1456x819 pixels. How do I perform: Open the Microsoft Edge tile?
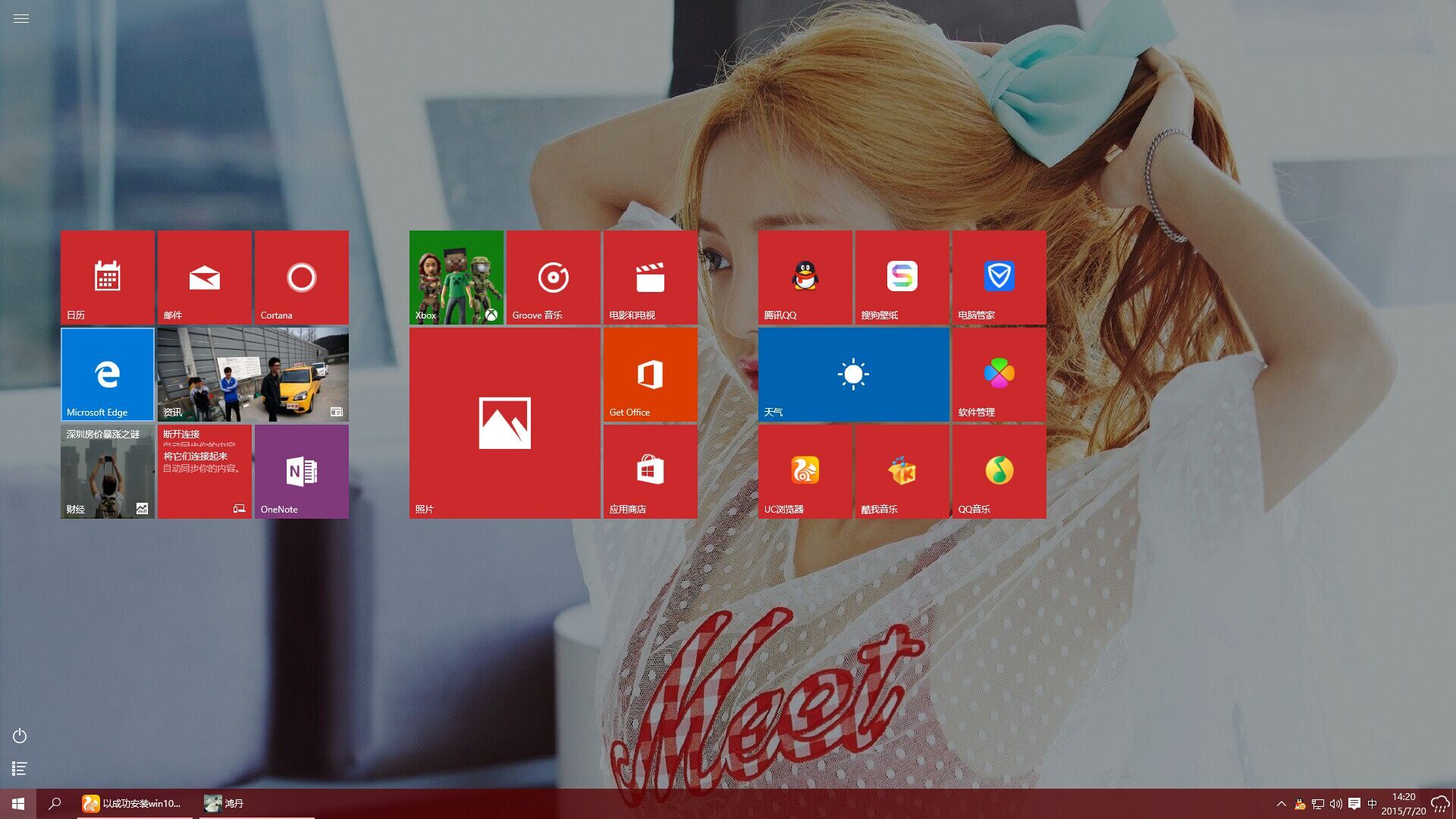(x=107, y=375)
